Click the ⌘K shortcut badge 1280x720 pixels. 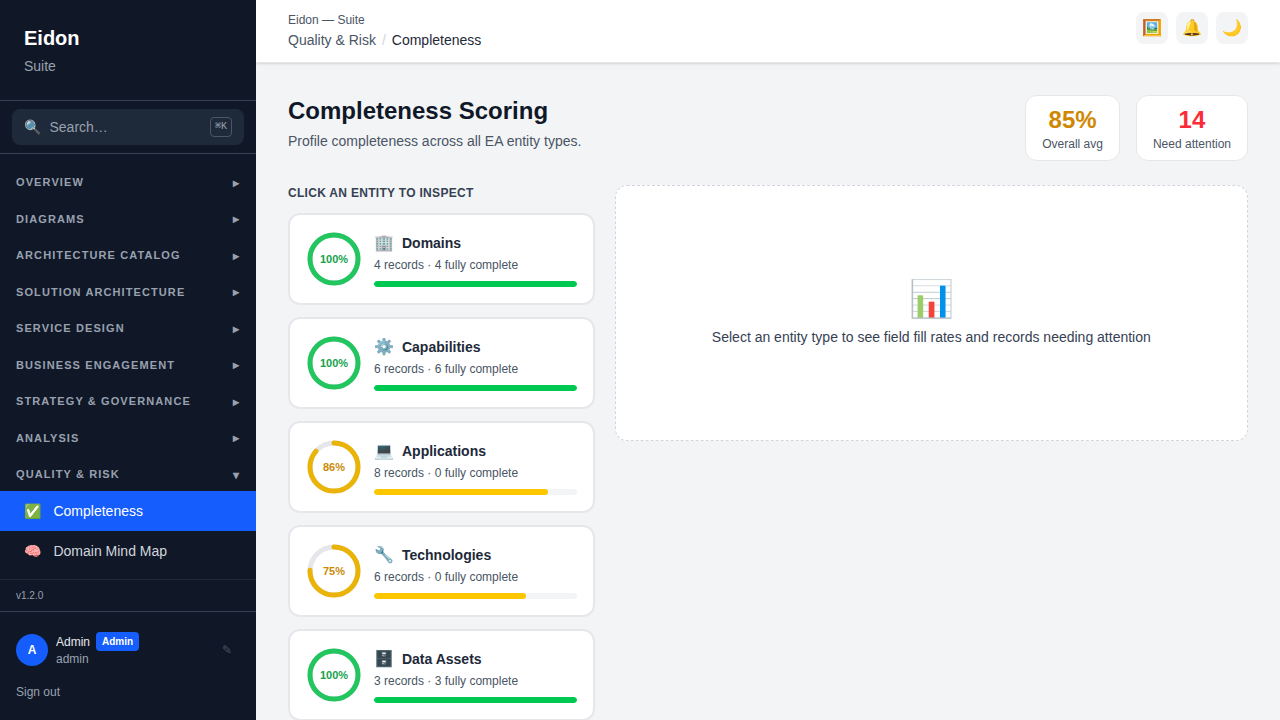[221, 127]
